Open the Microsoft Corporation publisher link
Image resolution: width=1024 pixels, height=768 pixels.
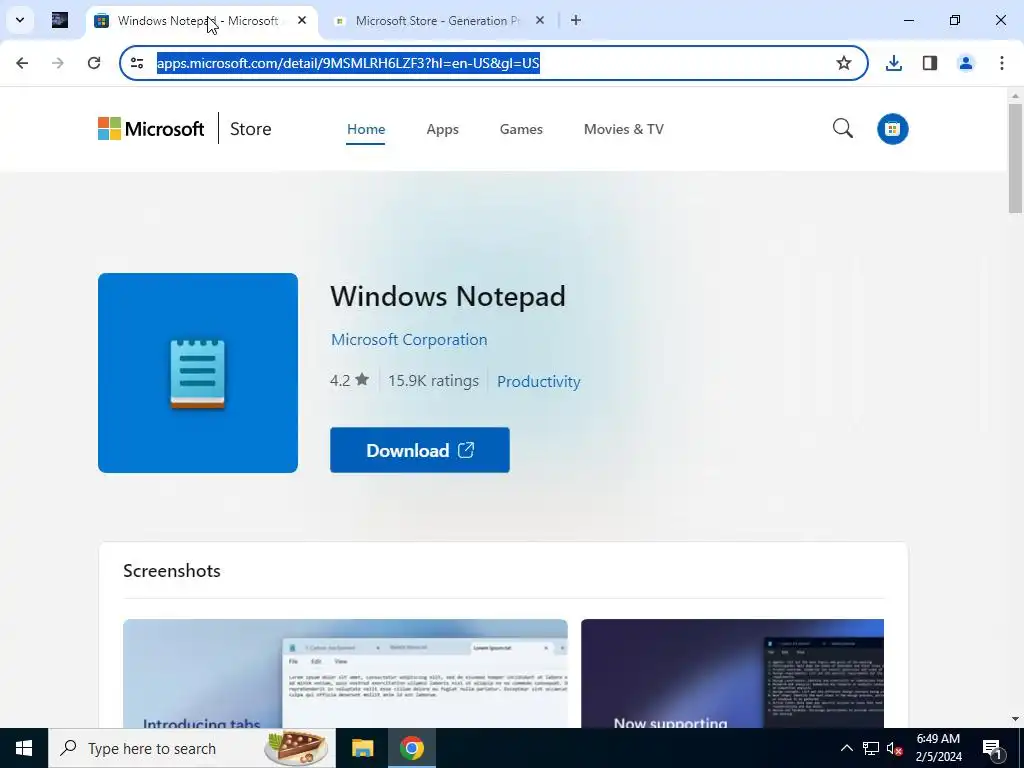pyautogui.click(x=409, y=340)
